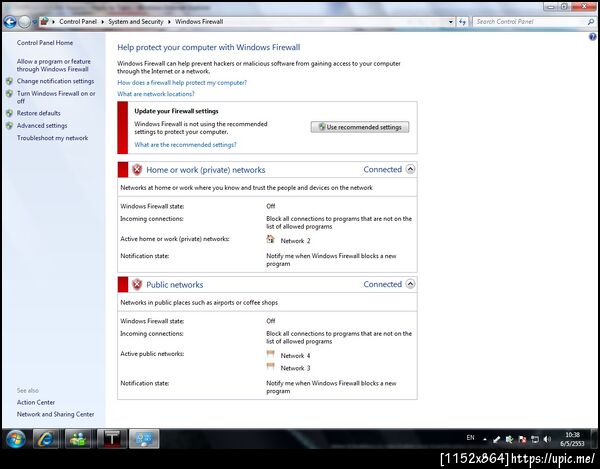Viewport: 600px width, 469px height.
Task: Click the taskbar clock showing 10:38
Action: click(x=572, y=439)
